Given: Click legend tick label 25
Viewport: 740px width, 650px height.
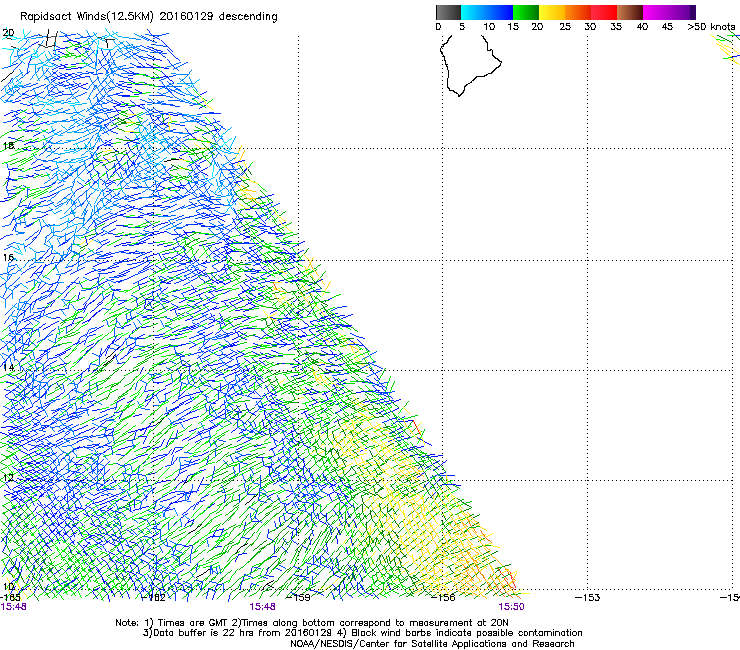Looking at the screenshot, I should pos(565,27).
